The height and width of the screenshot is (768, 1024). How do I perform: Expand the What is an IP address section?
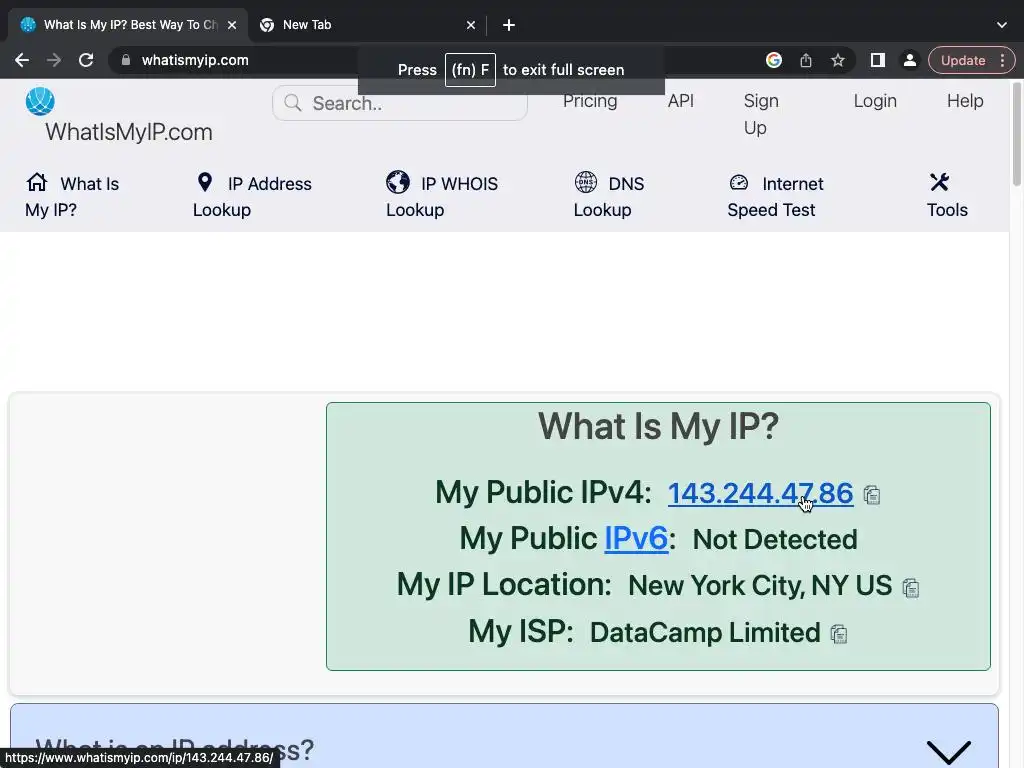click(949, 751)
